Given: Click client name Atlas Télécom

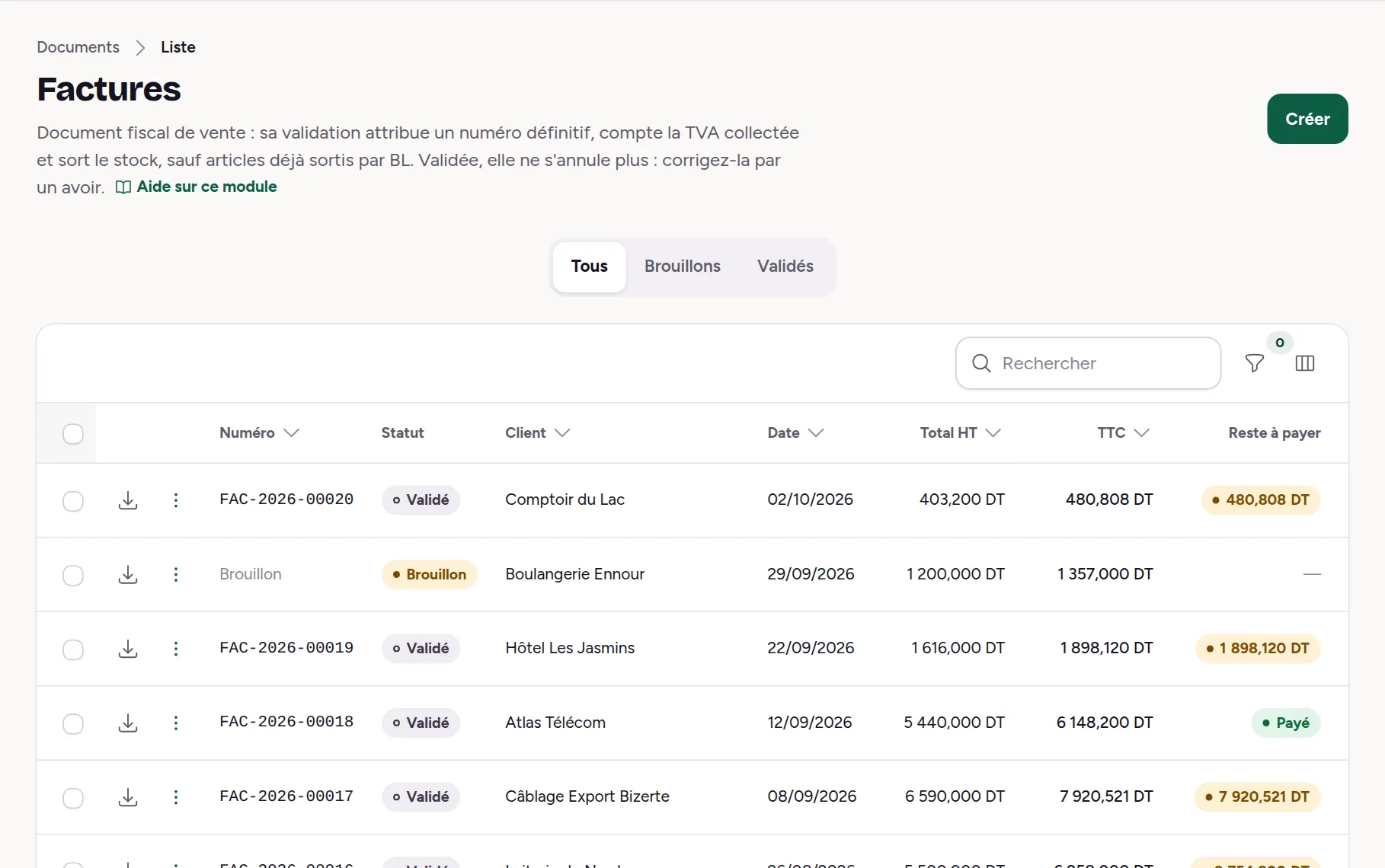Looking at the screenshot, I should click(x=555, y=723).
